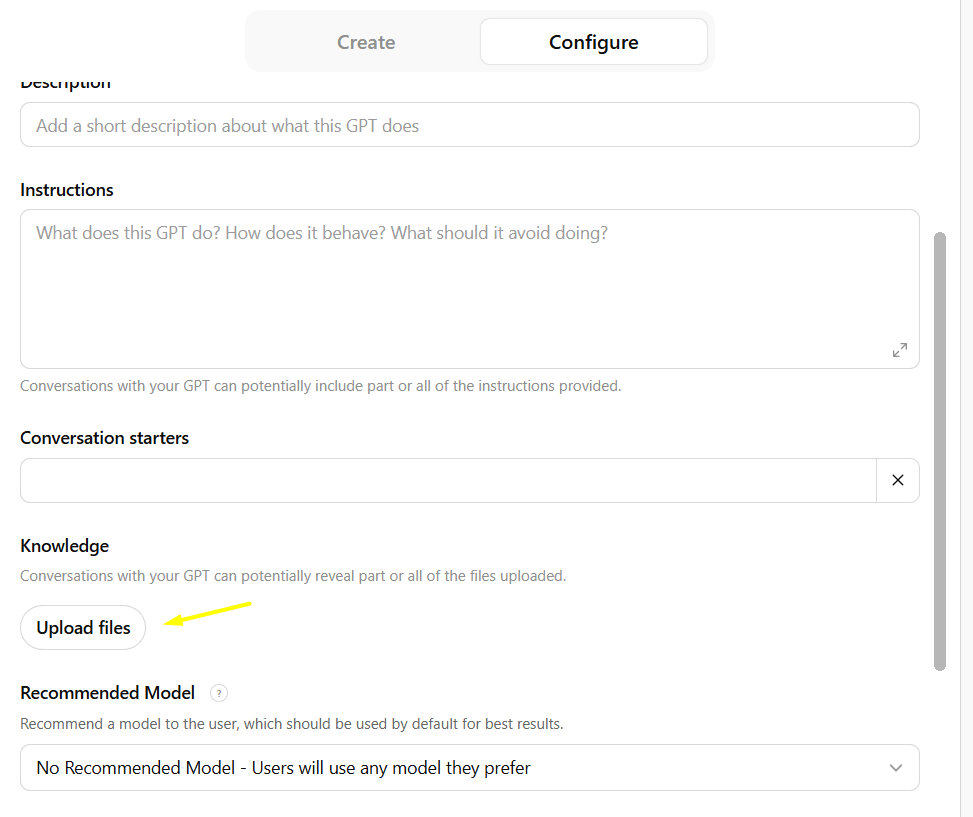Focus the Description input field
Image resolution: width=973 pixels, height=817 pixels.
[470, 125]
